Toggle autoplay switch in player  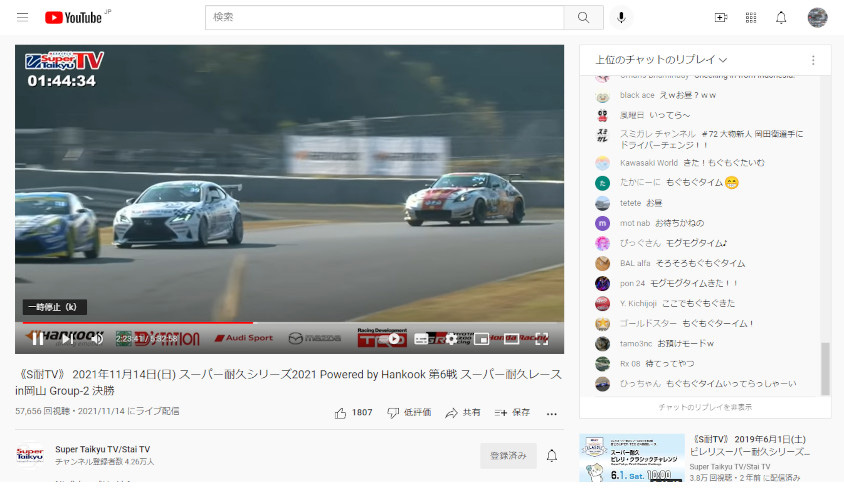(x=393, y=338)
